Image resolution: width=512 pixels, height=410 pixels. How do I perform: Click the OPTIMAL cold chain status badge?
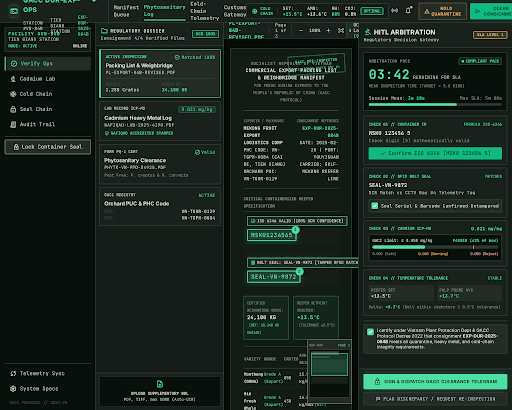tap(371, 11)
